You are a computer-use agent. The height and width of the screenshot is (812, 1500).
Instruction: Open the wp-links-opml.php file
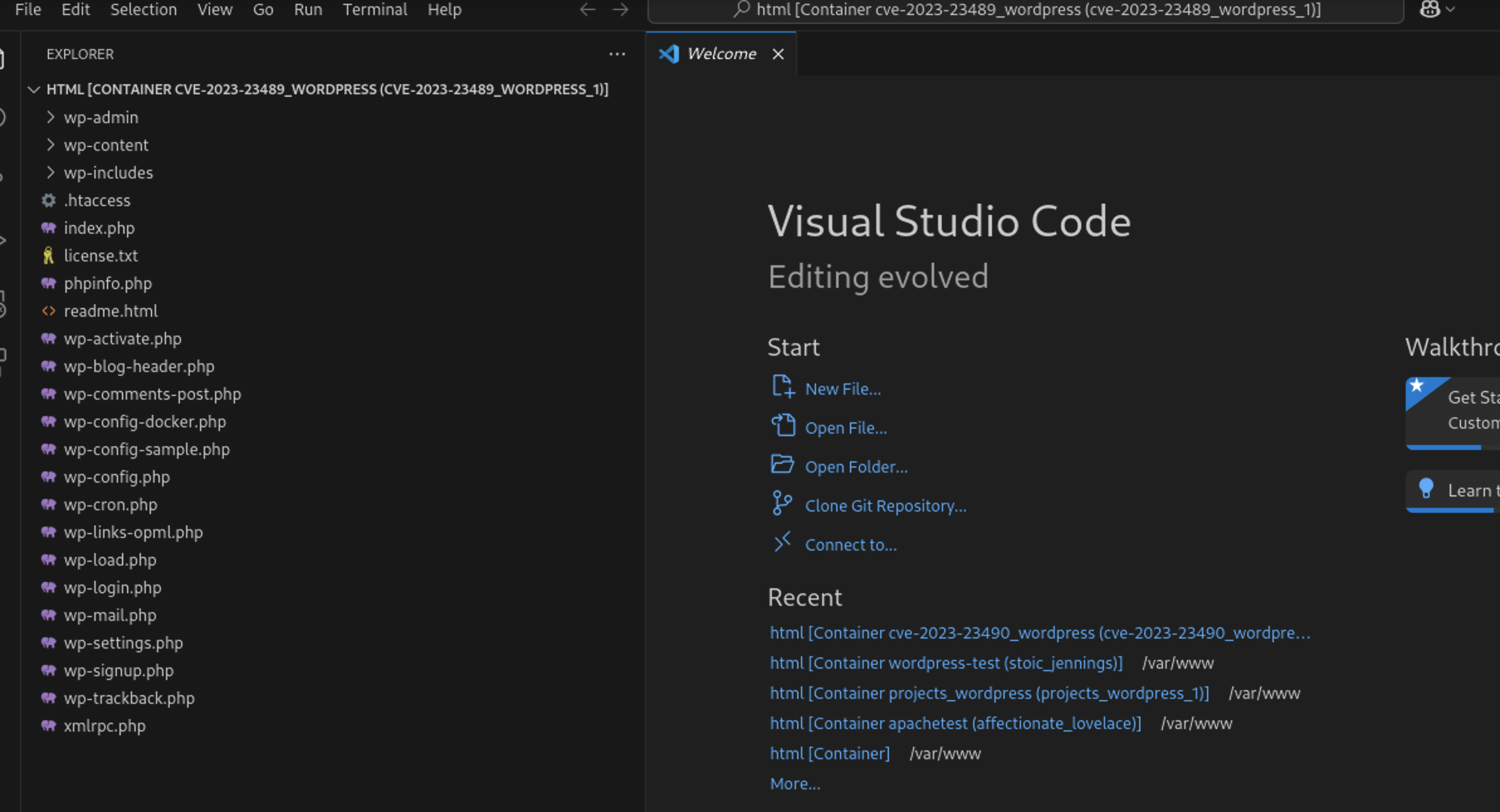pos(133,532)
